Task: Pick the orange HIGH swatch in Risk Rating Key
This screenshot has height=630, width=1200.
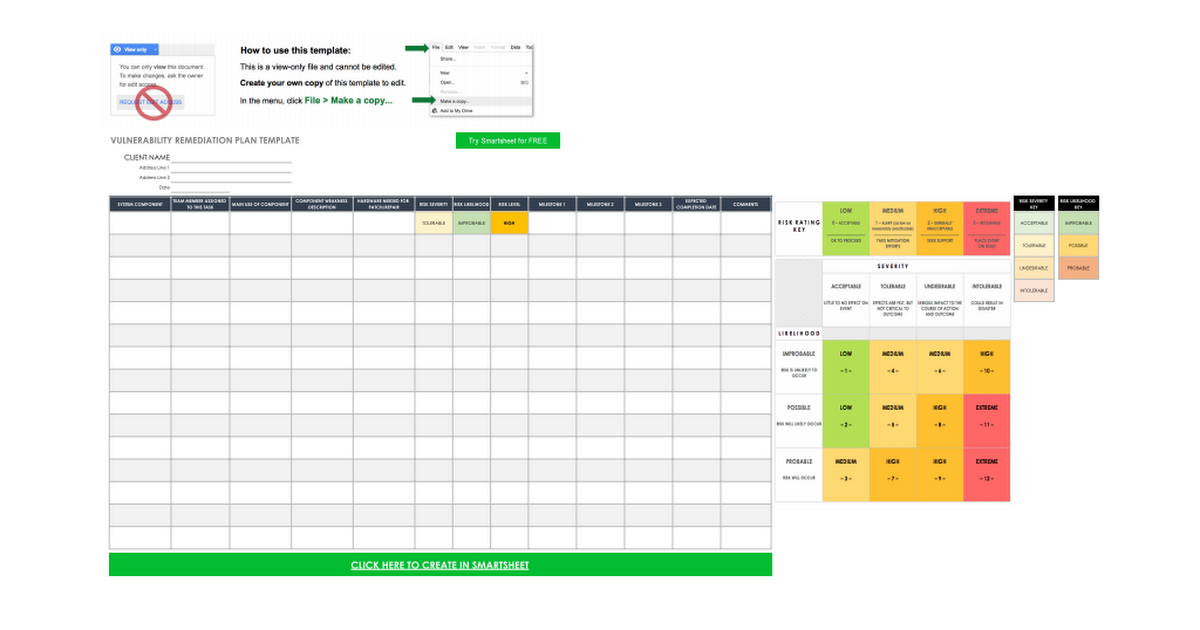Action: click(940, 226)
